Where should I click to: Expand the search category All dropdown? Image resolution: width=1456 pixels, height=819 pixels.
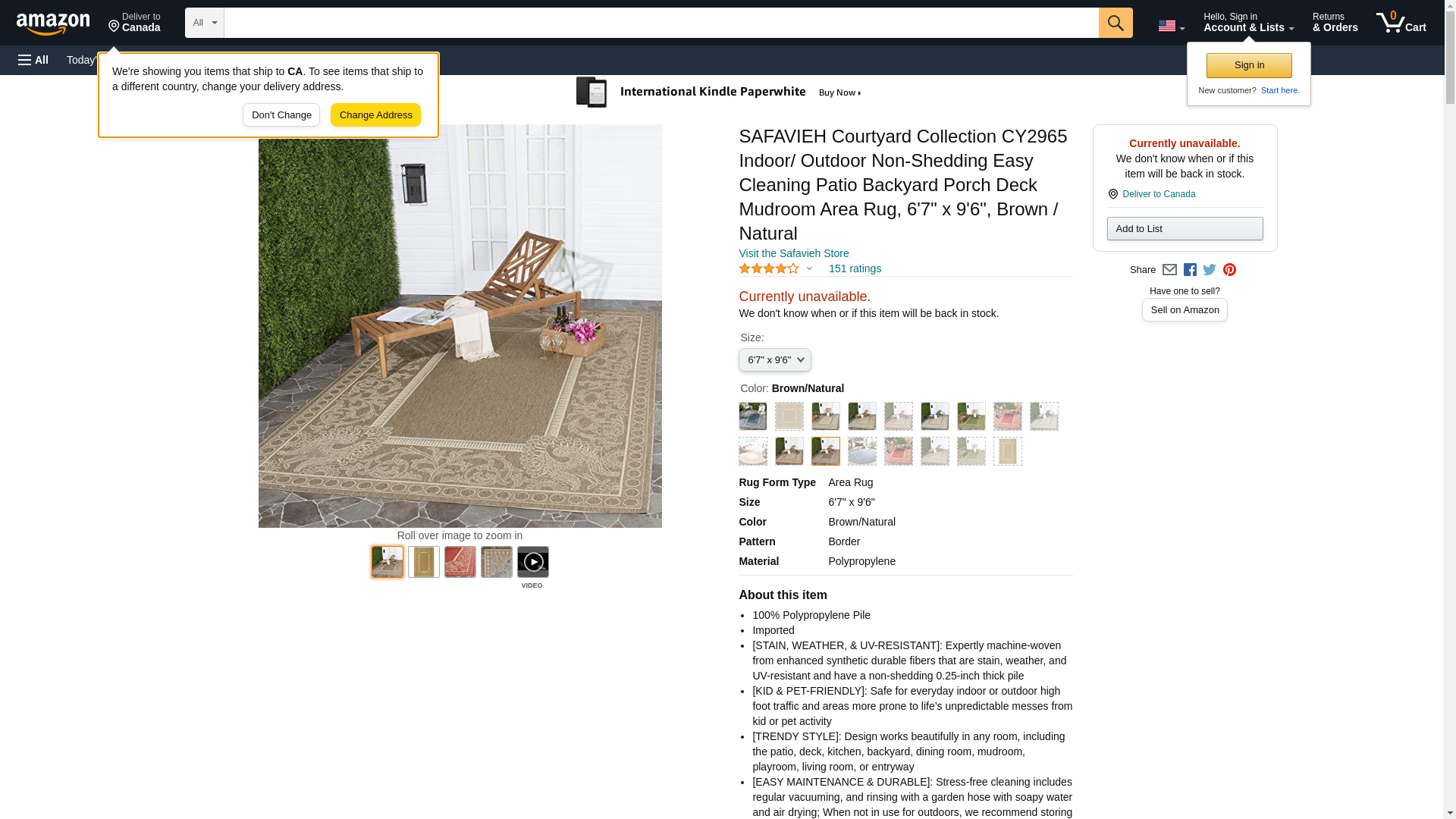coord(204,23)
